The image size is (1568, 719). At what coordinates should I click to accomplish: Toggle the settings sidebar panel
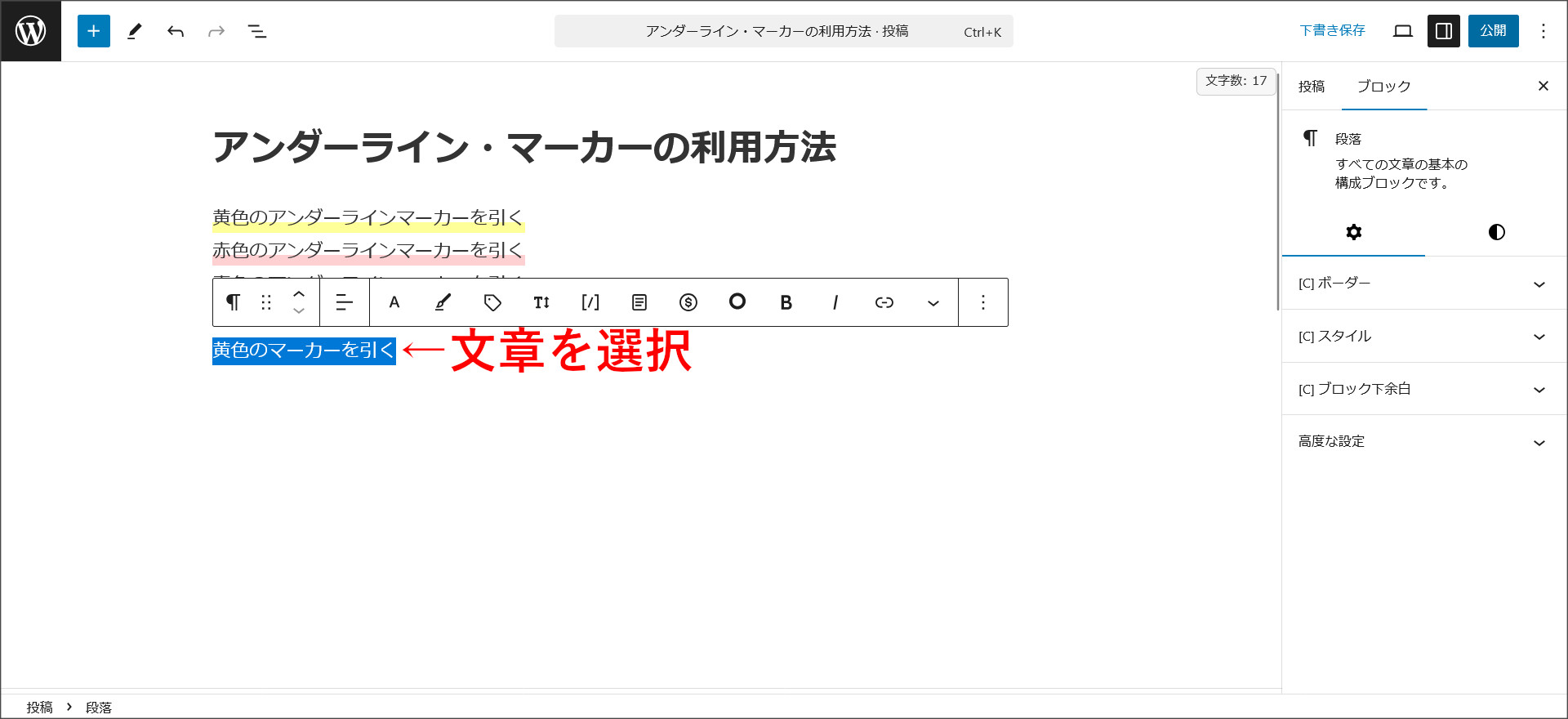1444,31
